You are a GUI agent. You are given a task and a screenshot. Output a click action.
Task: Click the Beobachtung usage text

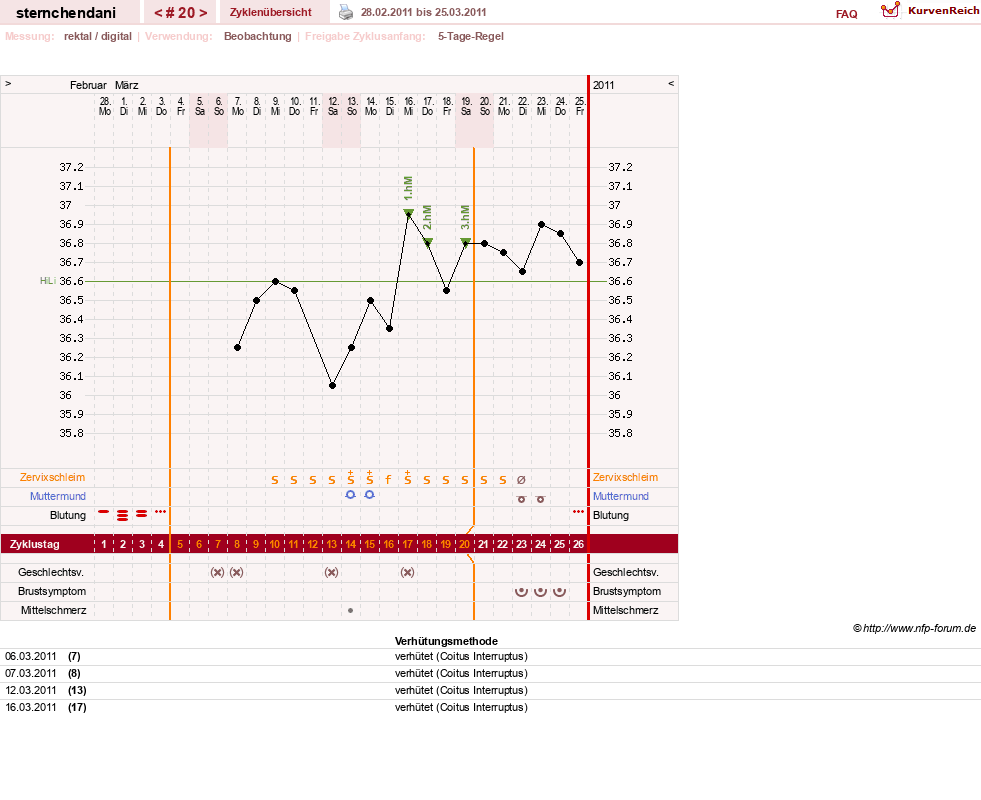tap(258, 36)
